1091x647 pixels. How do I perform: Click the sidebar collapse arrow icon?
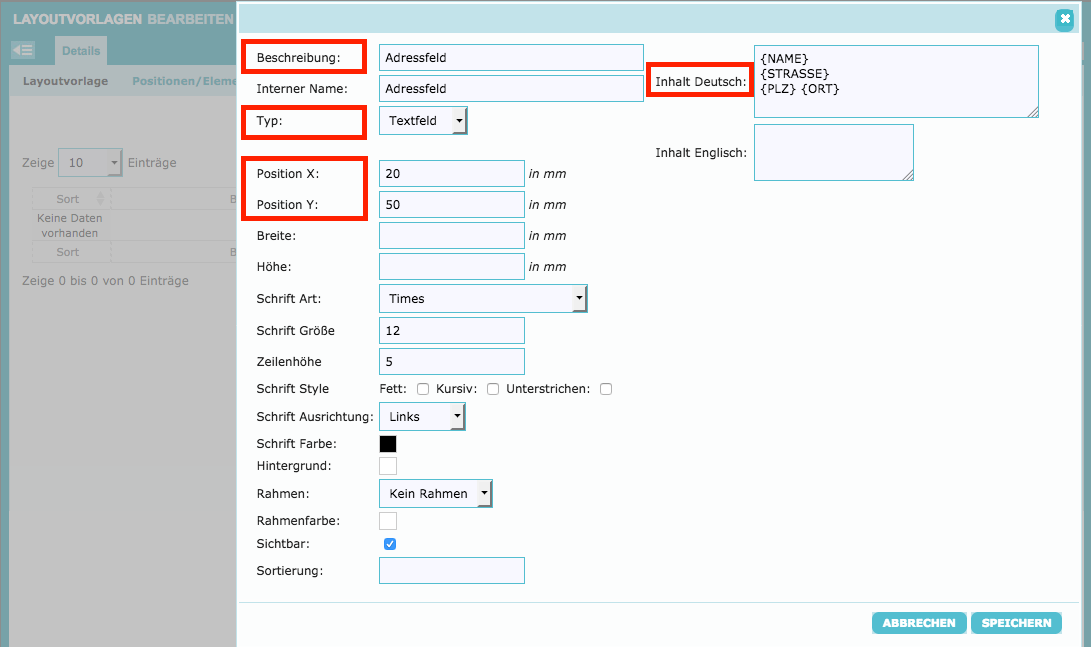click(x=22, y=50)
